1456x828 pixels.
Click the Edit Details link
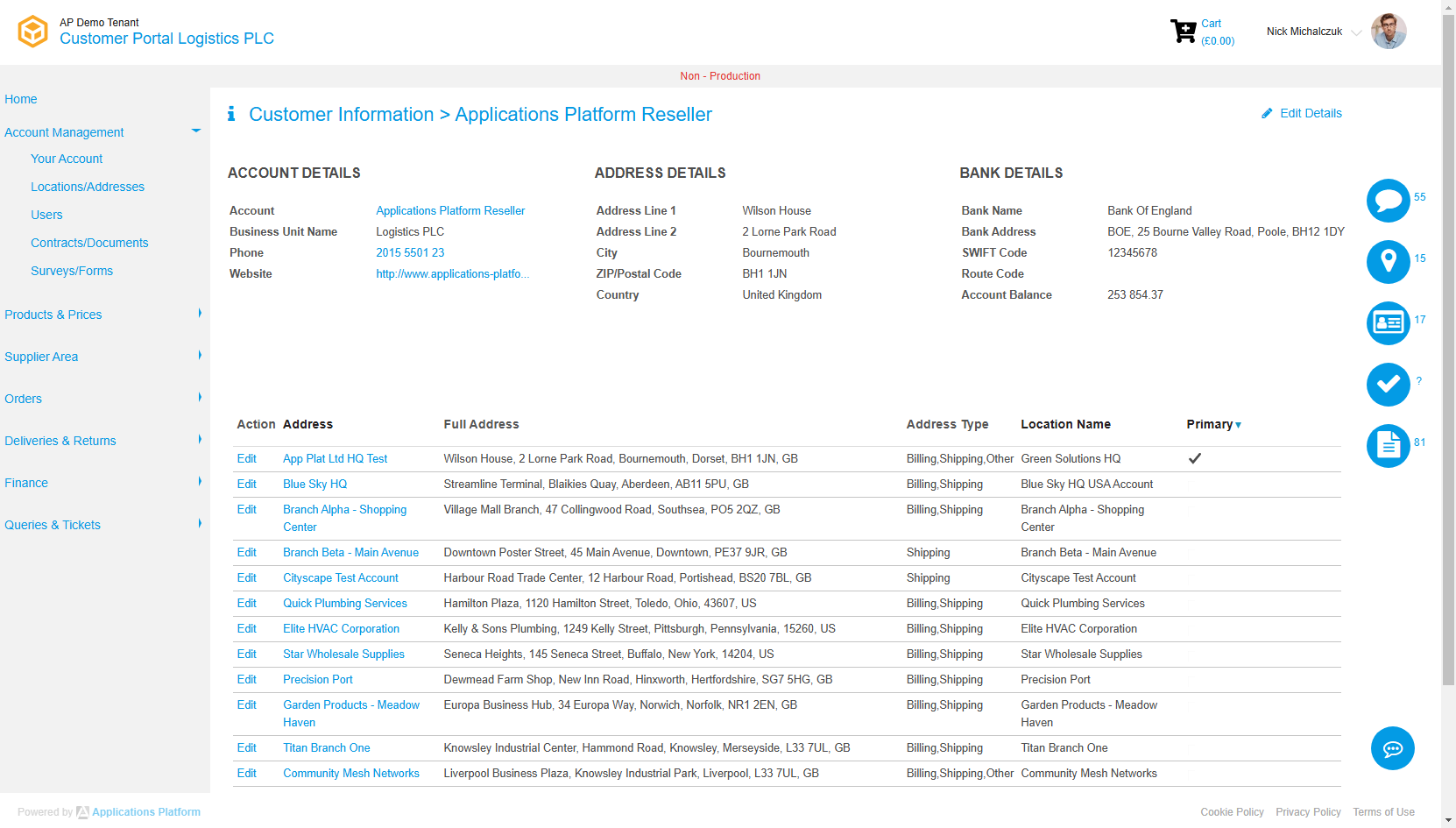[1311, 113]
